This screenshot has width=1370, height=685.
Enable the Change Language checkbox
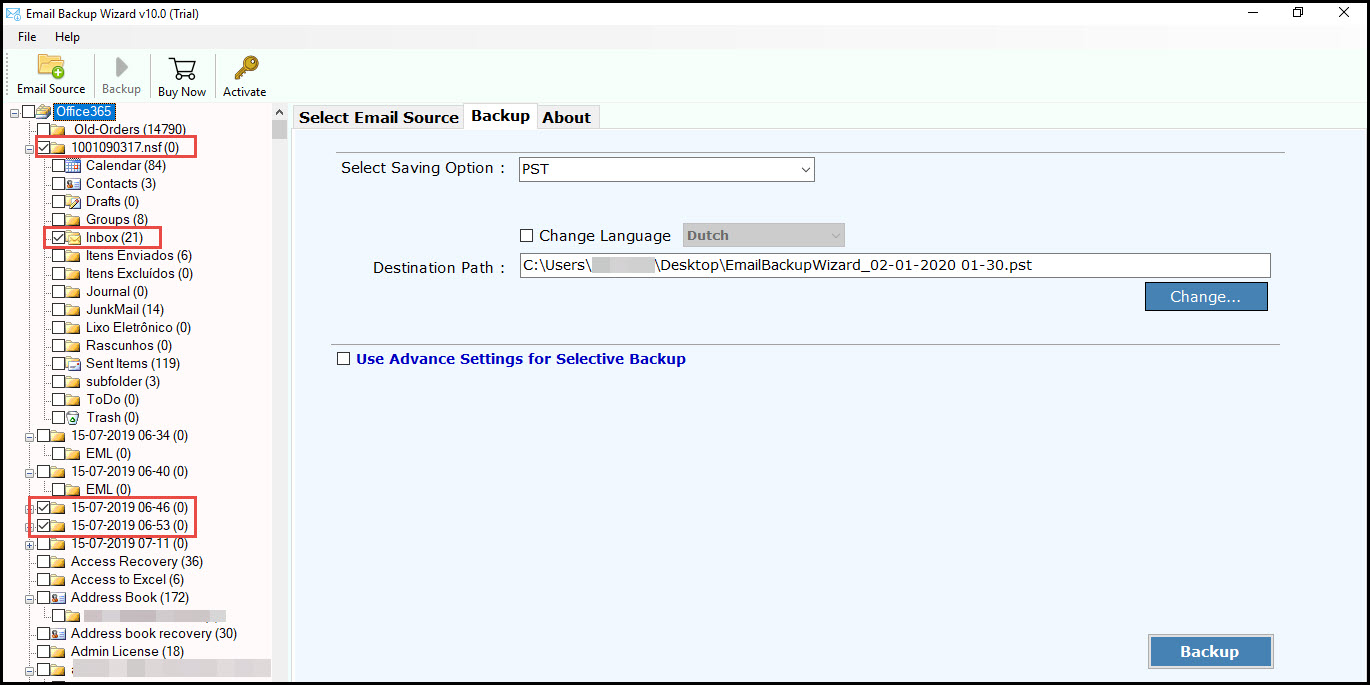[x=526, y=236]
